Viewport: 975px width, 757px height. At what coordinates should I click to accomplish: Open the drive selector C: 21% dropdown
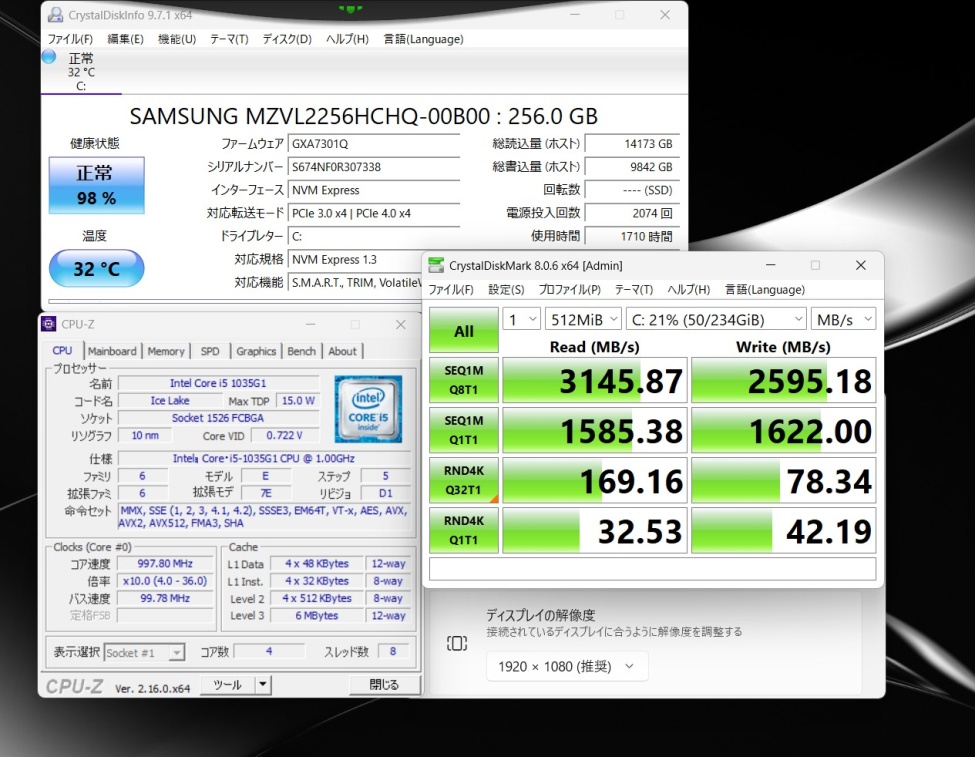tap(716, 320)
